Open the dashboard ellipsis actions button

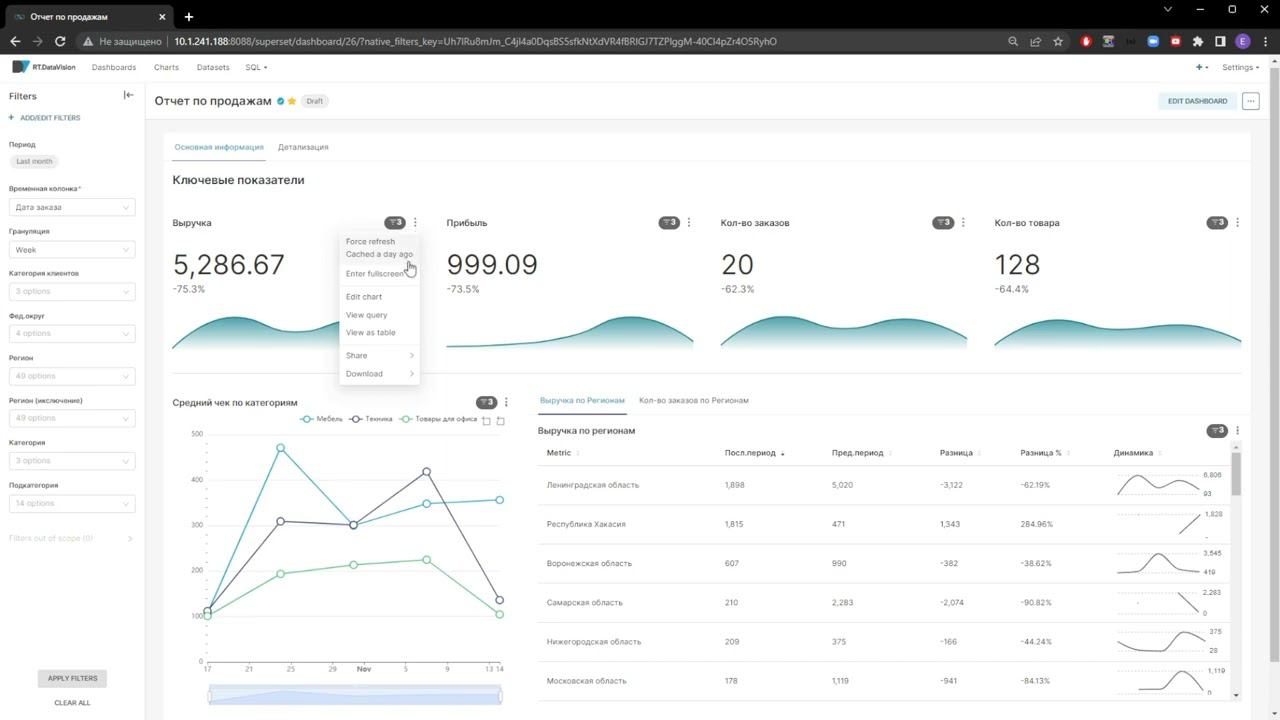(1250, 101)
